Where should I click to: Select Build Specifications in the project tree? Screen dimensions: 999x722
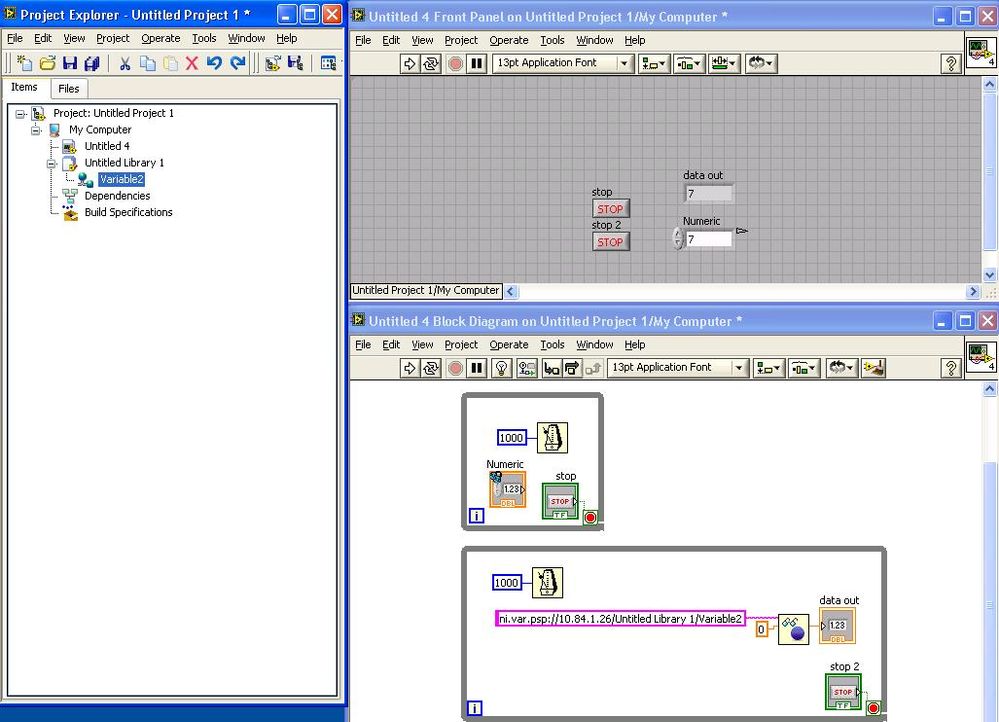tap(128, 212)
